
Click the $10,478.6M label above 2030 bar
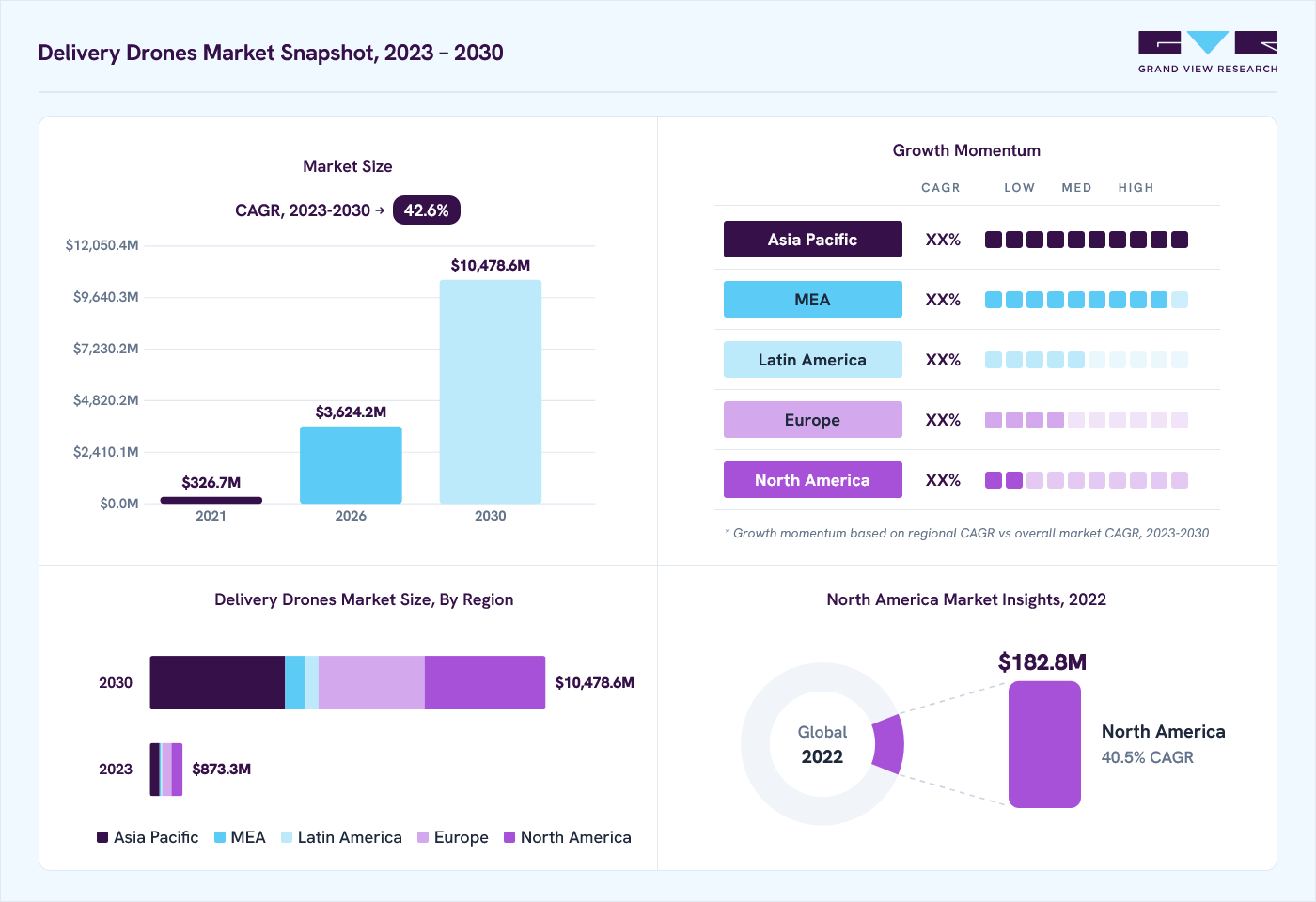[x=491, y=266]
